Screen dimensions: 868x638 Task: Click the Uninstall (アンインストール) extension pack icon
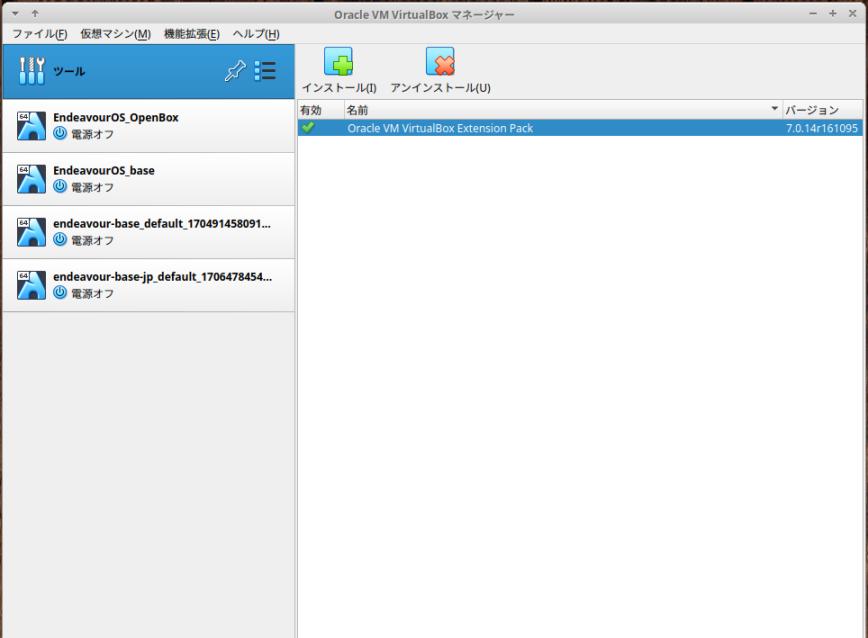pos(440,61)
